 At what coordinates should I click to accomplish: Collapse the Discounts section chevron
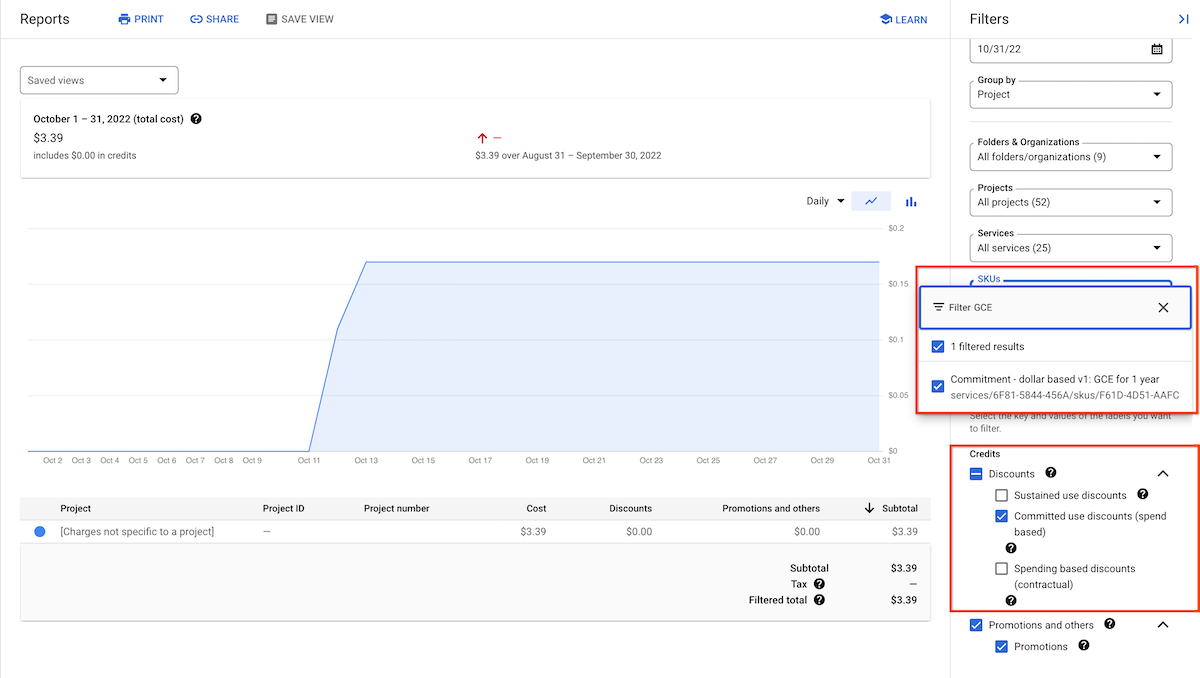[x=1163, y=473]
